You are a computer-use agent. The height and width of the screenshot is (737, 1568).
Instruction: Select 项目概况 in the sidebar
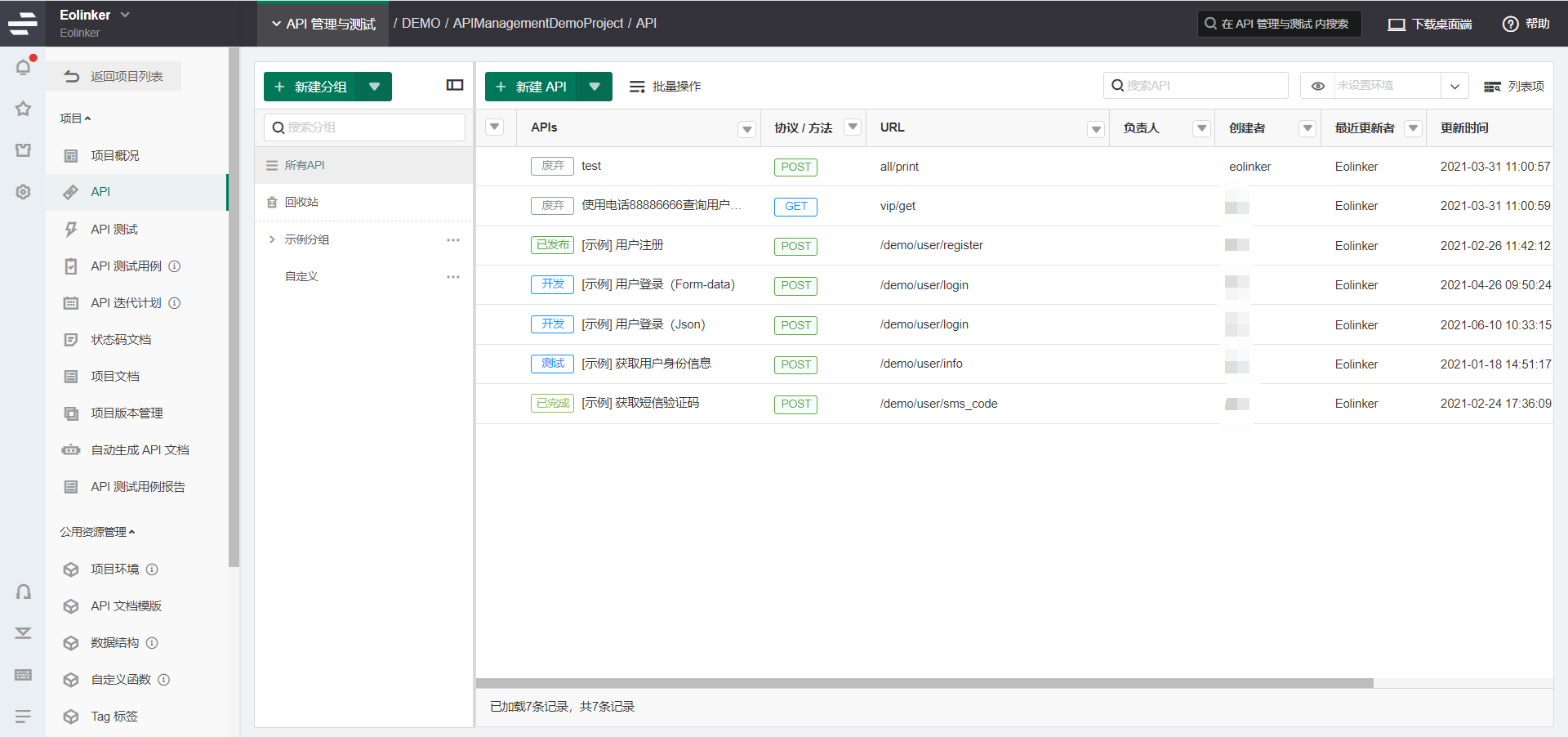coord(114,155)
